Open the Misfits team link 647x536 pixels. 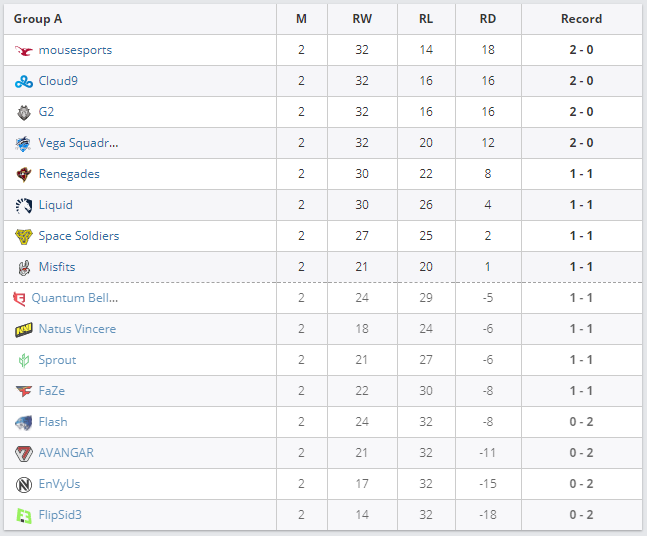(56, 267)
